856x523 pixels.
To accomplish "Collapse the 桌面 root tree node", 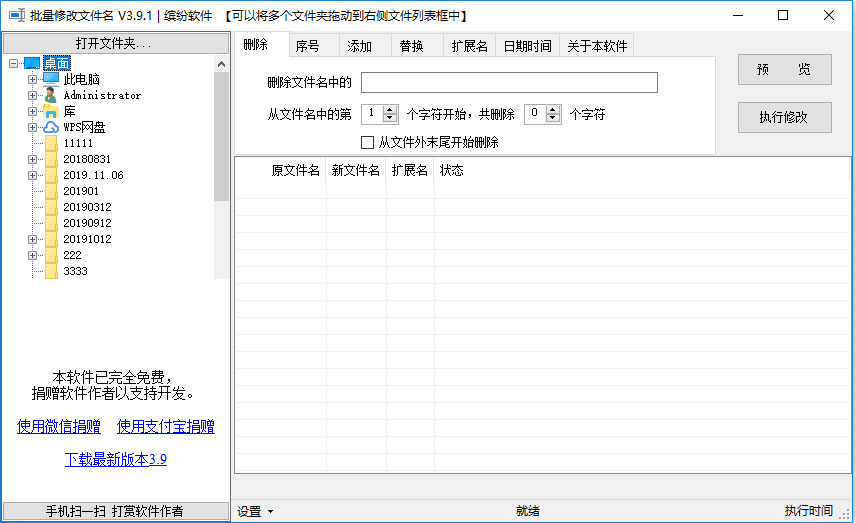I will pos(14,63).
